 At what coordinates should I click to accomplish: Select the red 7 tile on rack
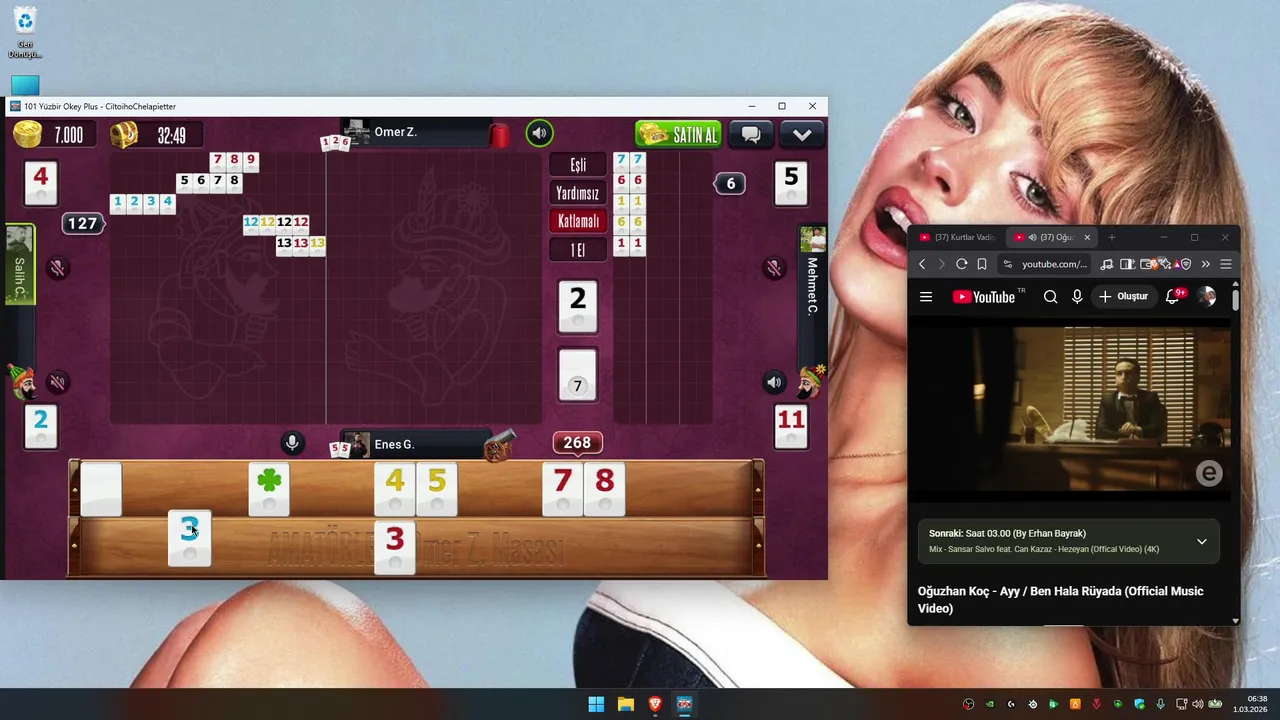pos(562,489)
